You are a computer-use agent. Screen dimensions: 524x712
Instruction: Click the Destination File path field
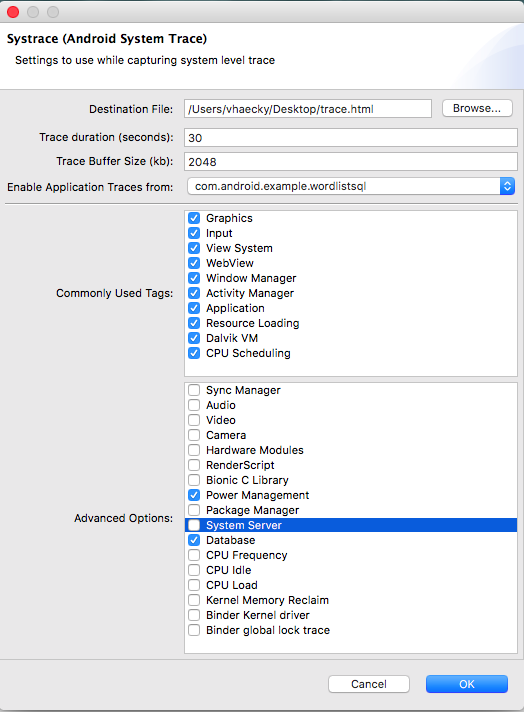coord(308,109)
